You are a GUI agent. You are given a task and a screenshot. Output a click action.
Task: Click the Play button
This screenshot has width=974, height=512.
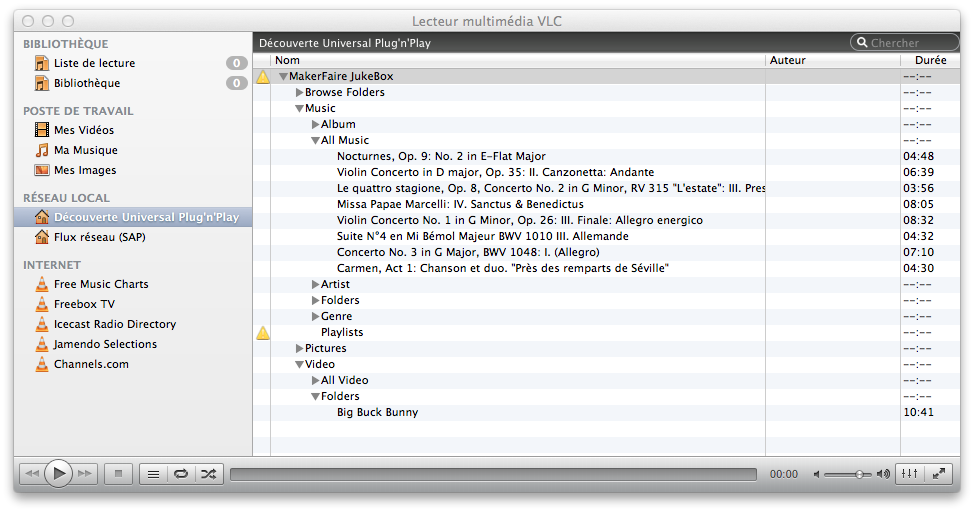point(58,474)
